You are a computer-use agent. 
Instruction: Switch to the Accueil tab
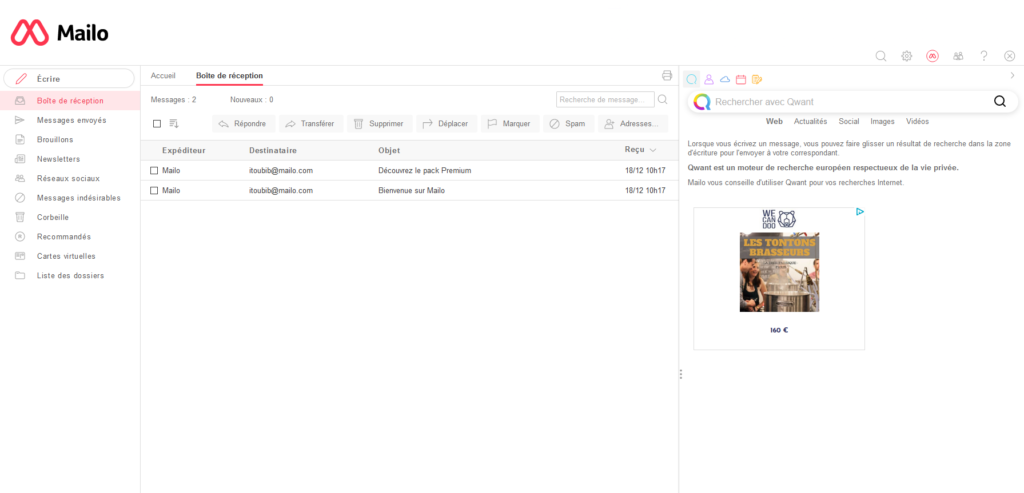point(163,76)
